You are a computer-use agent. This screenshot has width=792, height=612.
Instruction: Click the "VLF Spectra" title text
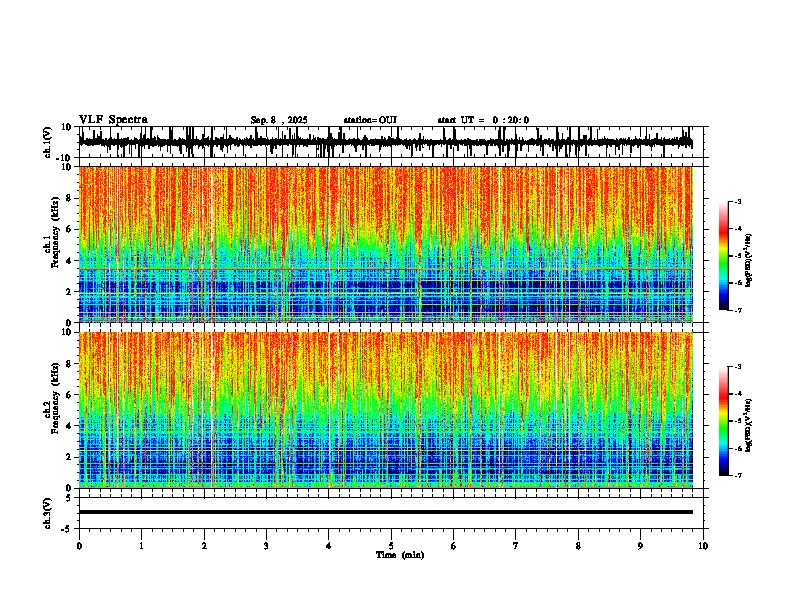(x=113, y=120)
